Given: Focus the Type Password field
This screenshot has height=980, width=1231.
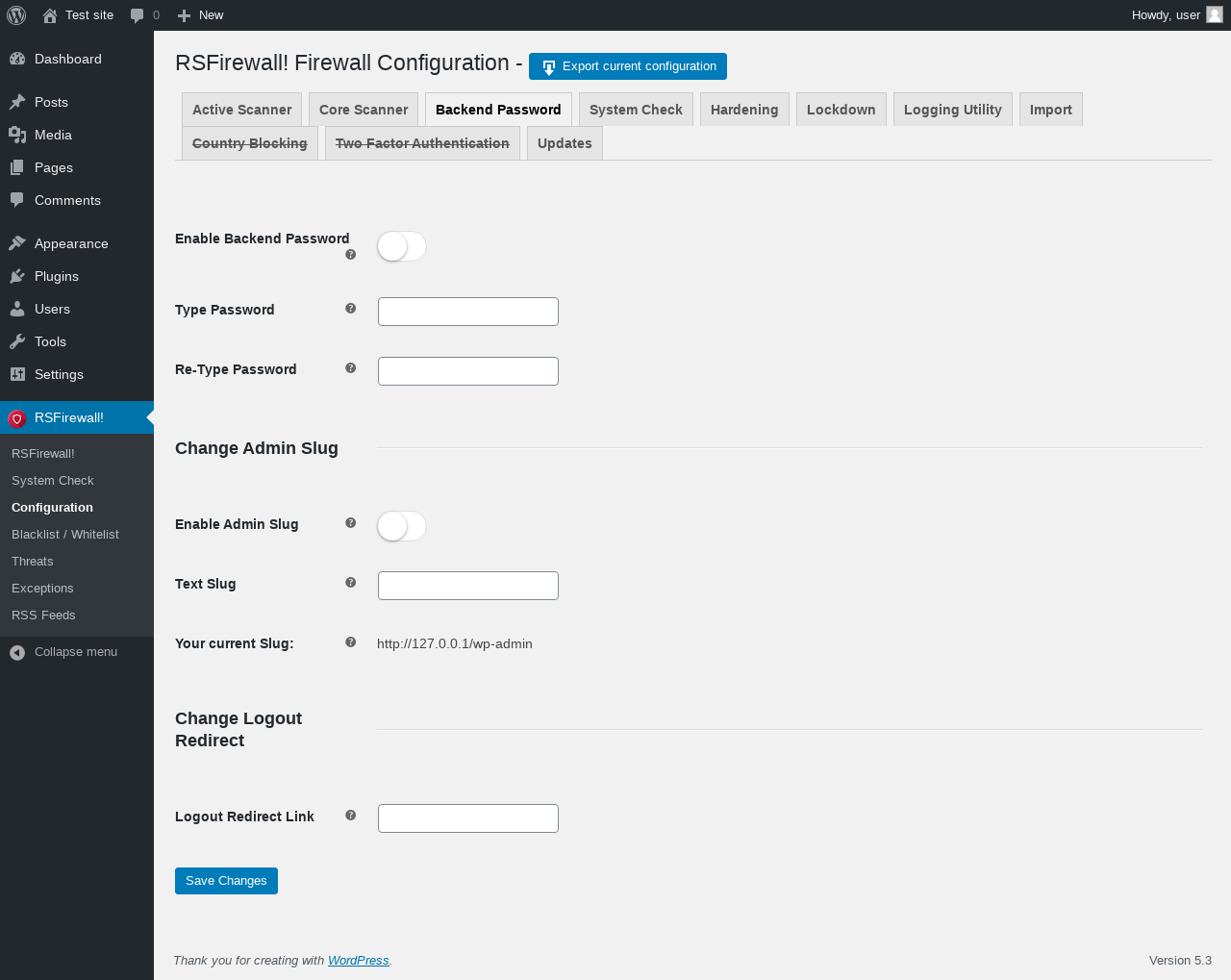Looking at the screenshot, I should tap(468, 312).
